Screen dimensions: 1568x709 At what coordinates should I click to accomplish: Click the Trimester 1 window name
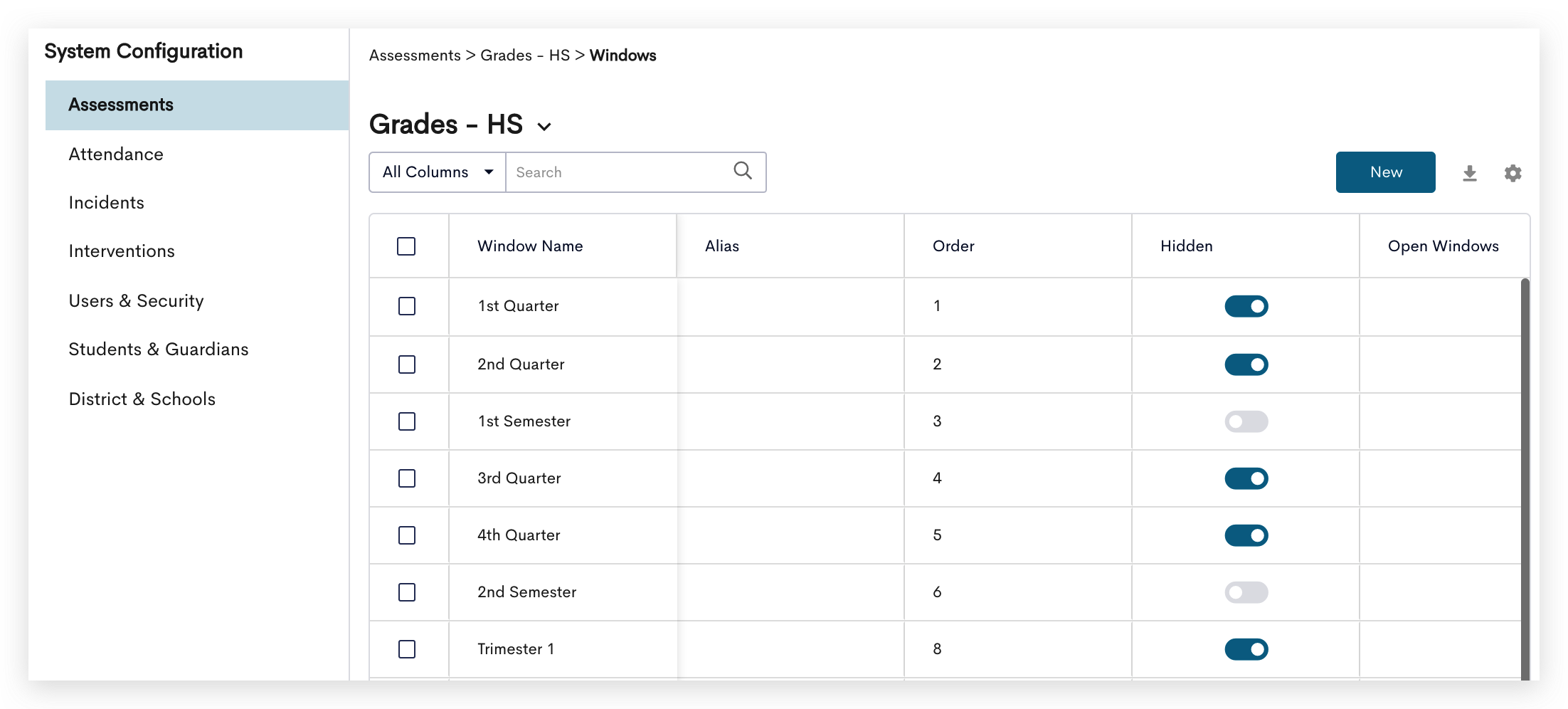pyautogui.click(x=516, y=649)
